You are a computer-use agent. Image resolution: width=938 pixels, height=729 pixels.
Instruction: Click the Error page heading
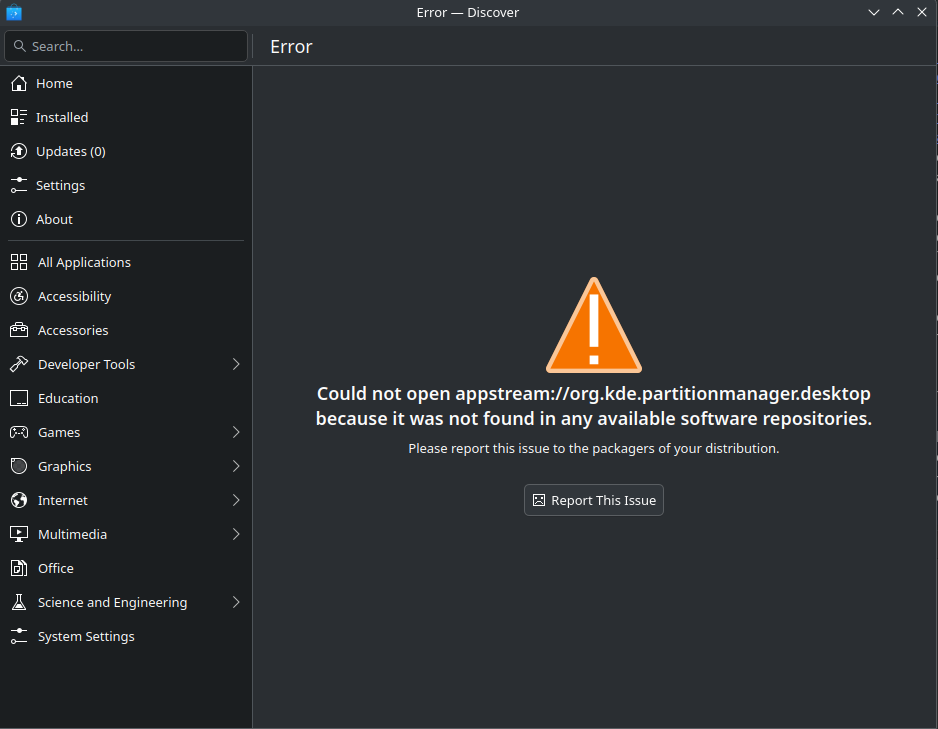click(x=291, y=47)
